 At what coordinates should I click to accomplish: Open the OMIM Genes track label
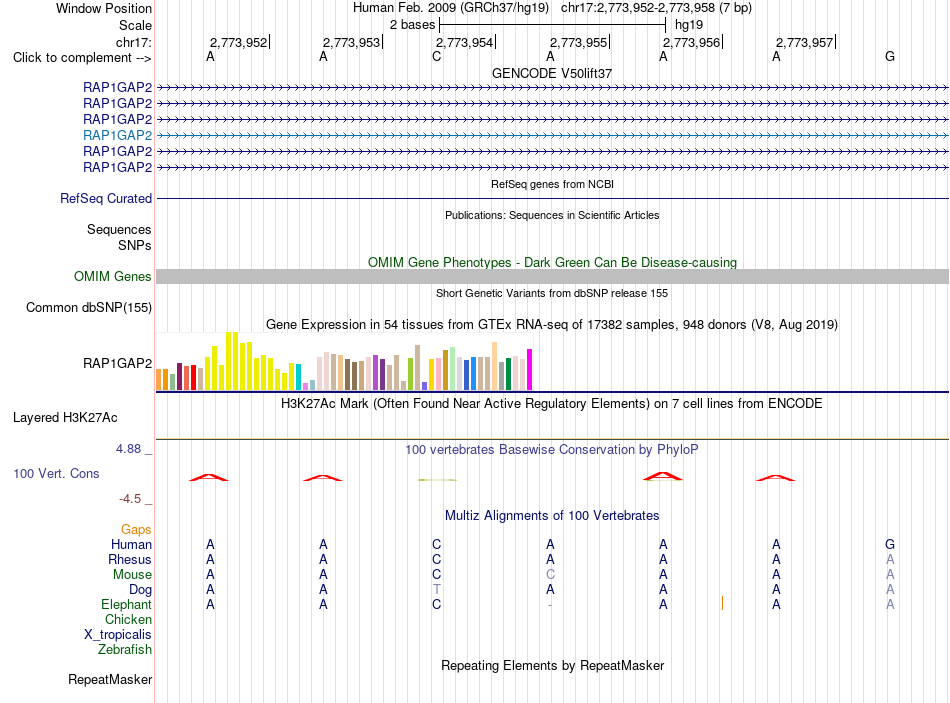tap(112, 276)
